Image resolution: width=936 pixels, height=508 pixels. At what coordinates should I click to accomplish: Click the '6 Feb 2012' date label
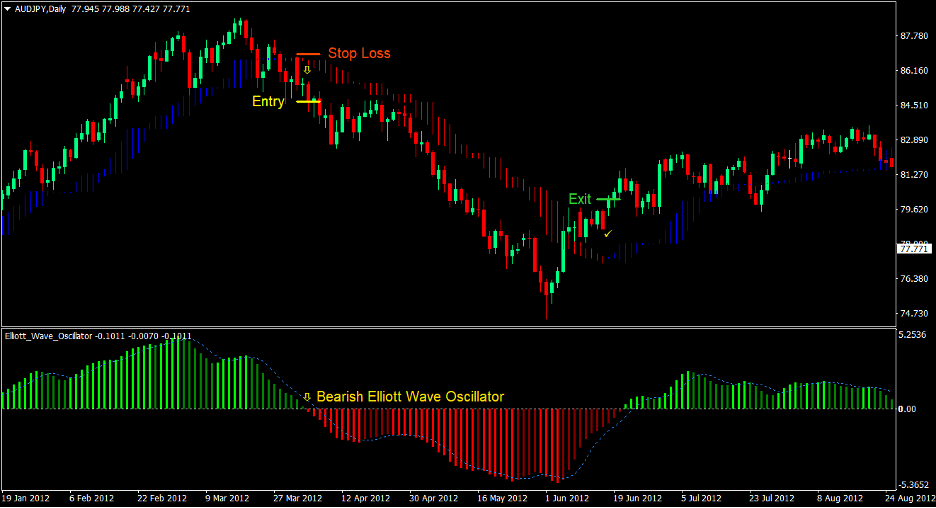click(91, 498)
